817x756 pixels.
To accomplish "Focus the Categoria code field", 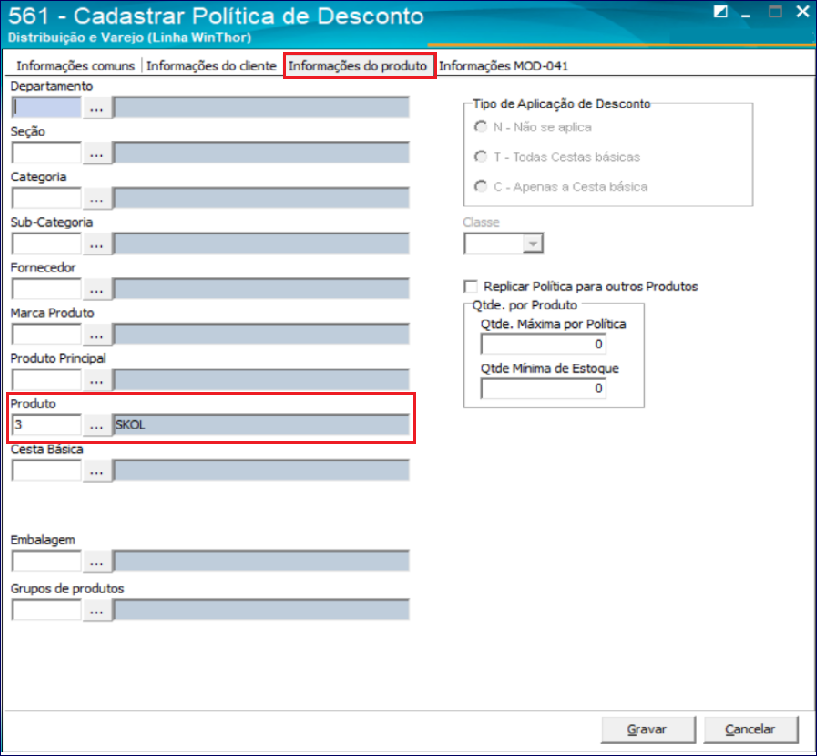I will point(46,199).
